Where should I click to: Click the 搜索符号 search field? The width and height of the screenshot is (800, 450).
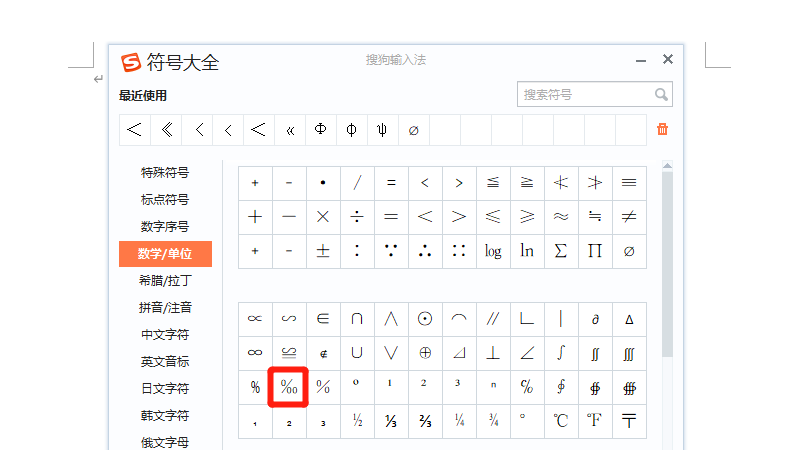tap(584, 95)
